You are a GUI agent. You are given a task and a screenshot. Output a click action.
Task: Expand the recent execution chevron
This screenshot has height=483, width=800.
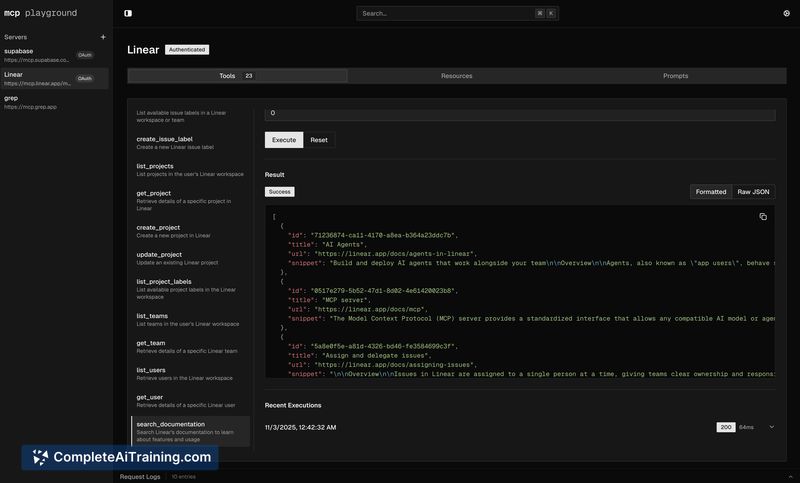pyautogui.click(x=771, y=427)
